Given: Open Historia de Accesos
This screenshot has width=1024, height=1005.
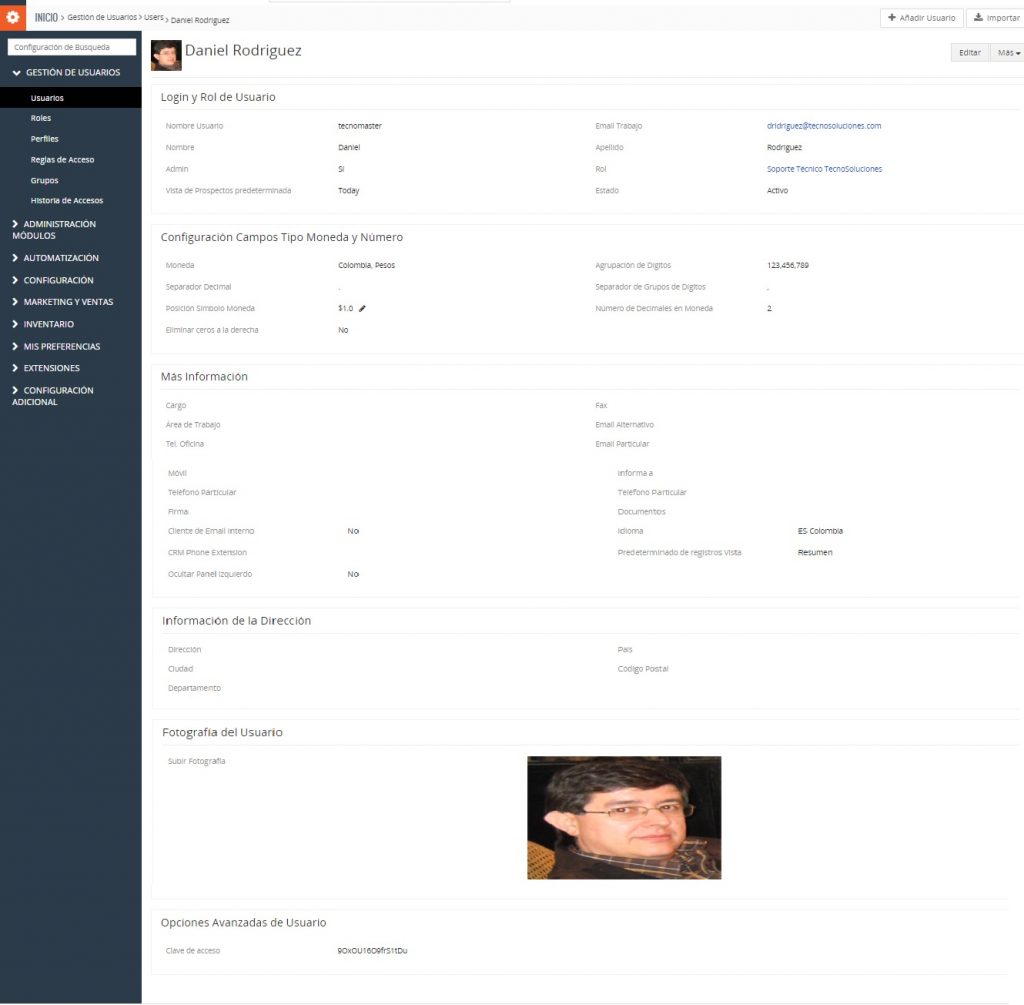Looking at the screenshot, I should pyautogui.click(x=66, y=201).
